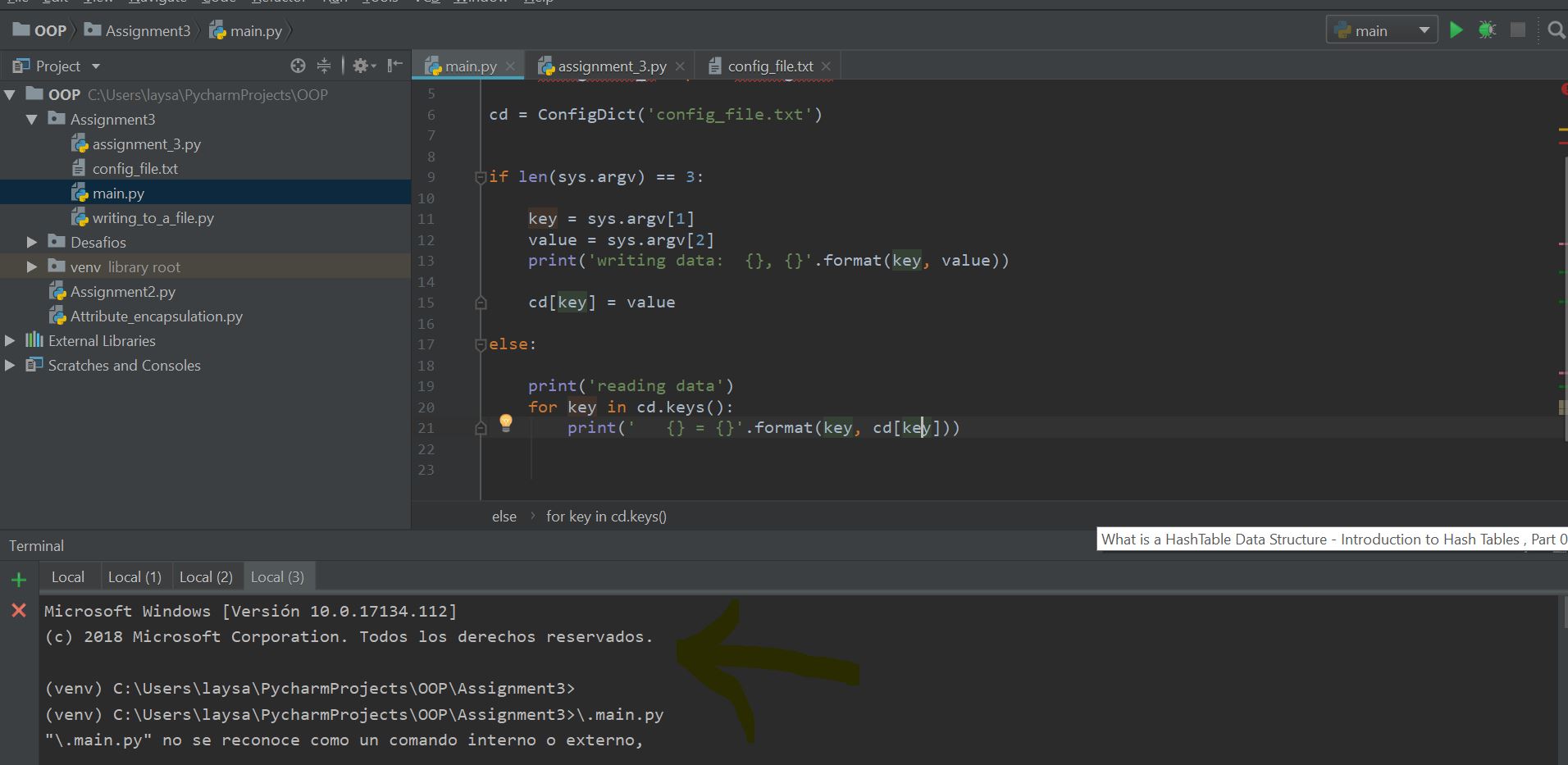Click error stripe marker at editor top right

(1564, 89)
